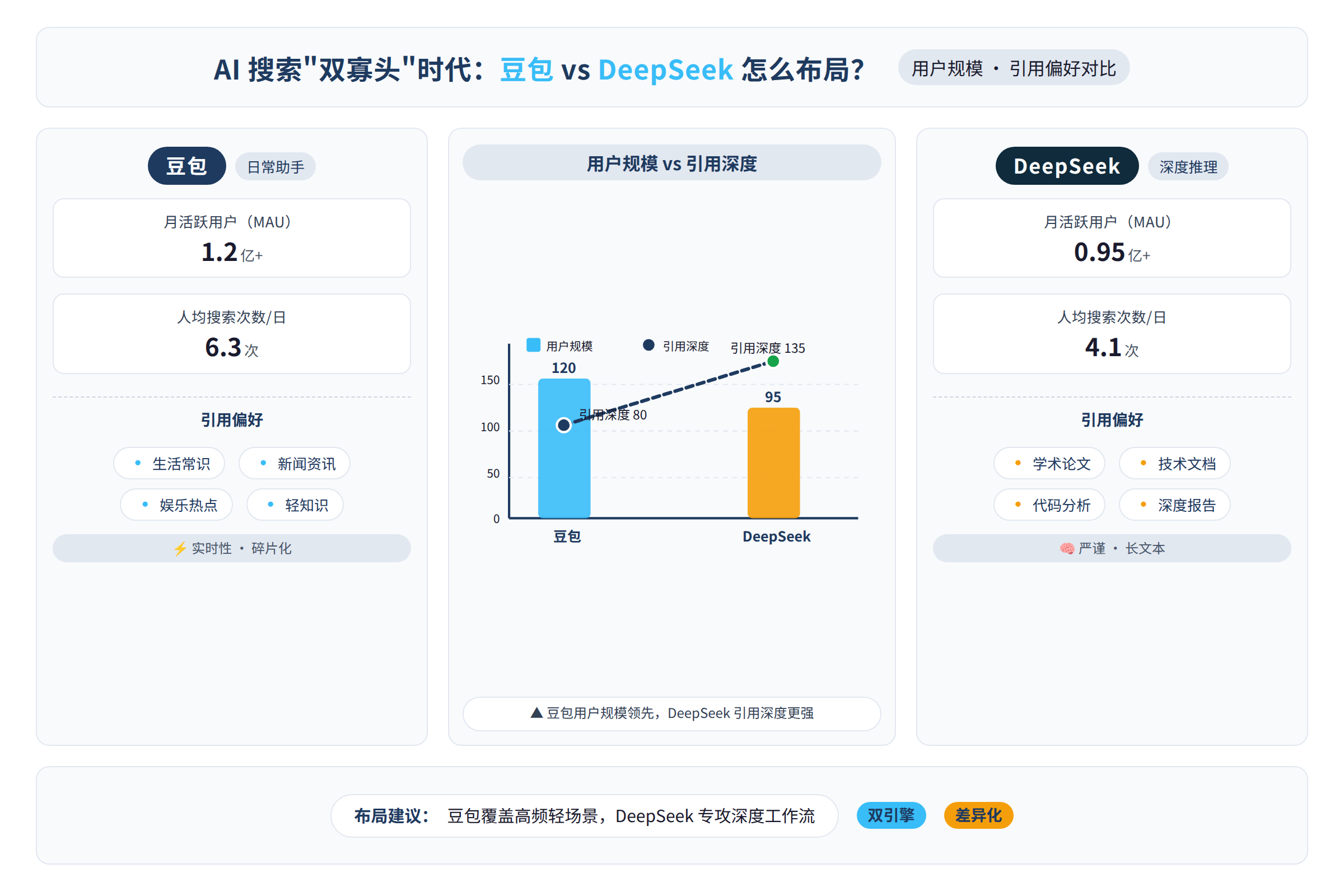Click the triangle icon in chart caption
Image resolution: width=1344 pixels, height=896 pixels.
click(536, 712)
